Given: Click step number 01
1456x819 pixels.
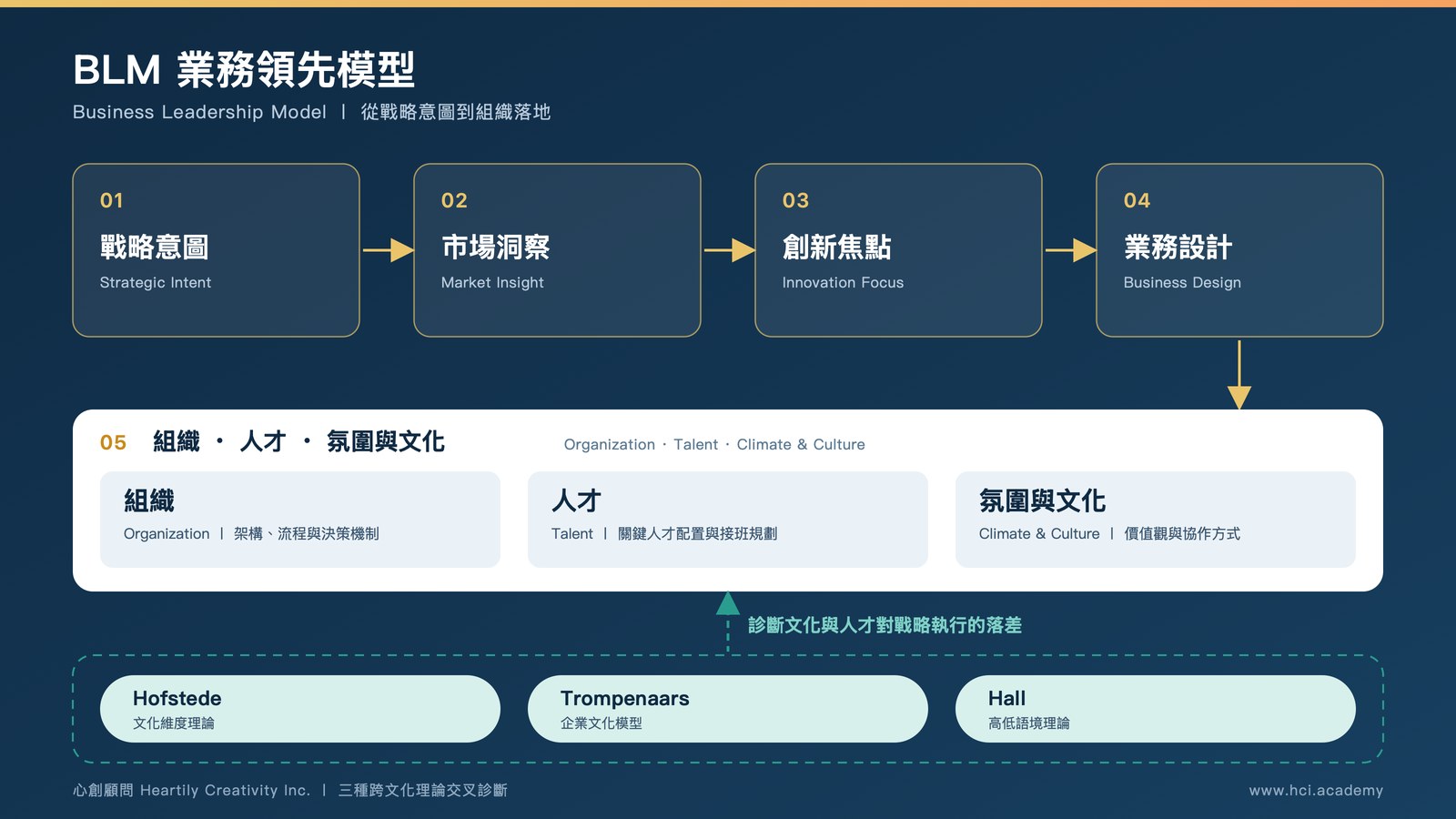Looking at the screenshot, I should [112, 200].
